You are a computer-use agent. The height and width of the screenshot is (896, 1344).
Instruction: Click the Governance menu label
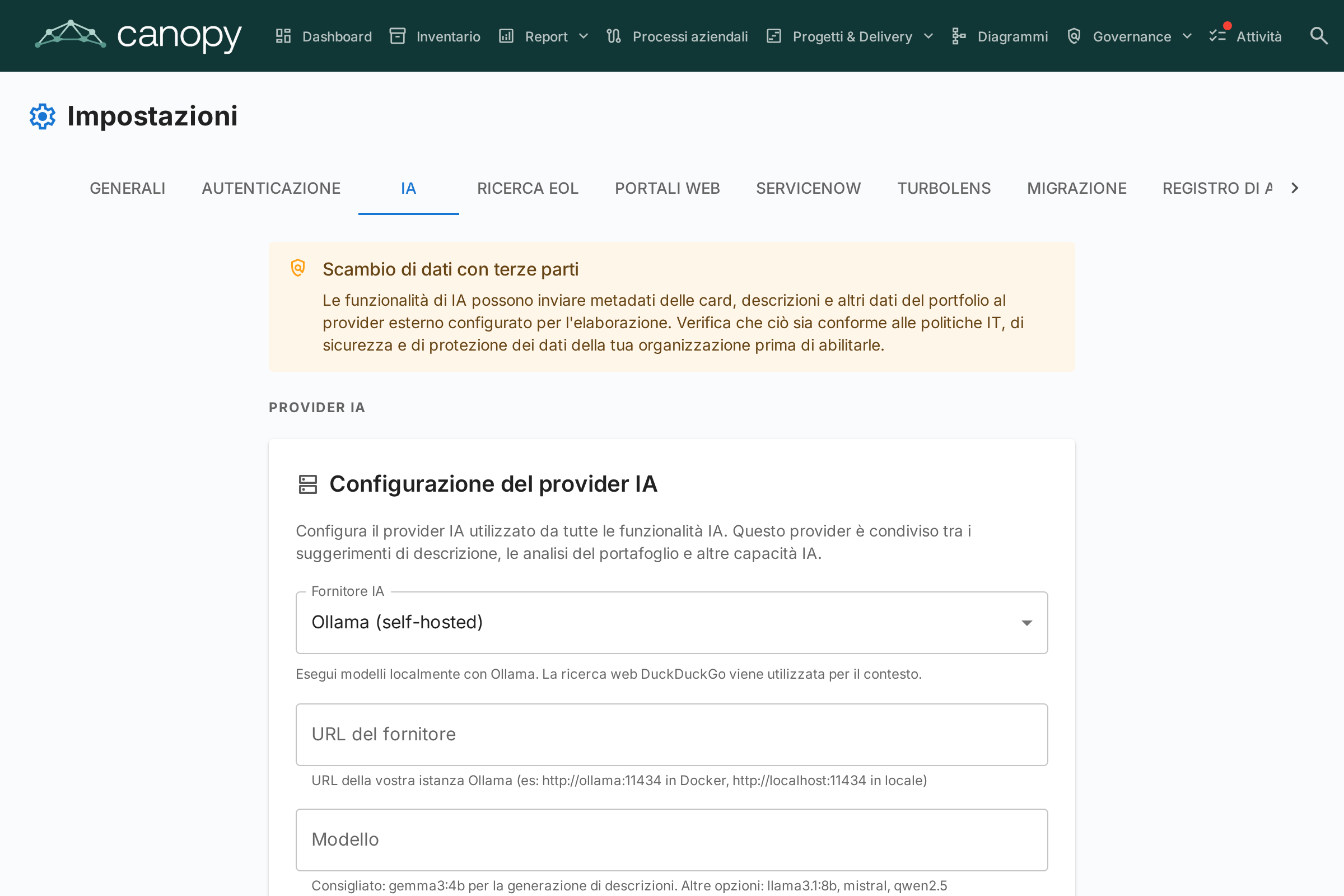coord(1132,36)
